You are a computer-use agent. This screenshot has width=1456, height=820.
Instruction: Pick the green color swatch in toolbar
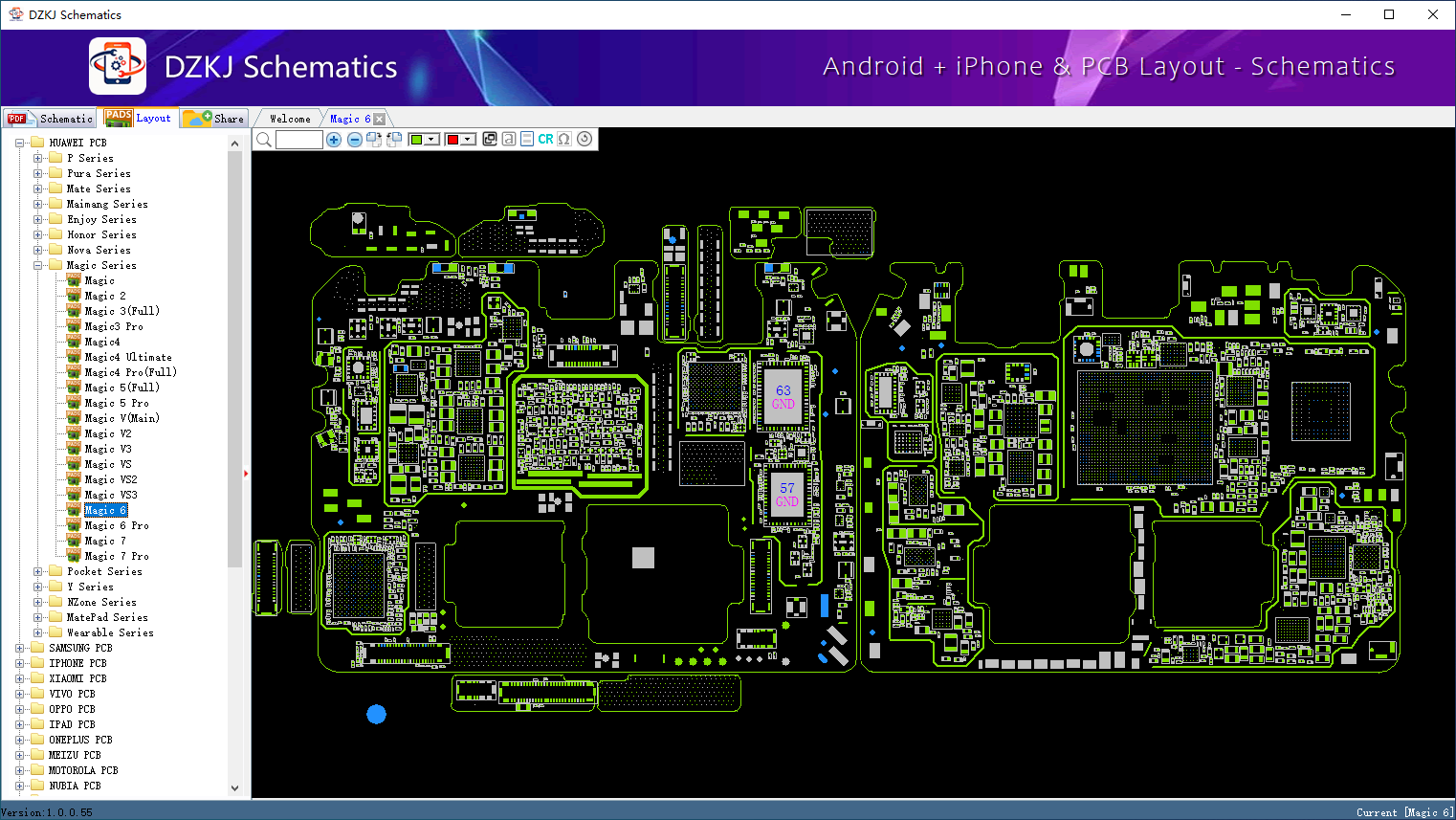[x=416, y=140]
